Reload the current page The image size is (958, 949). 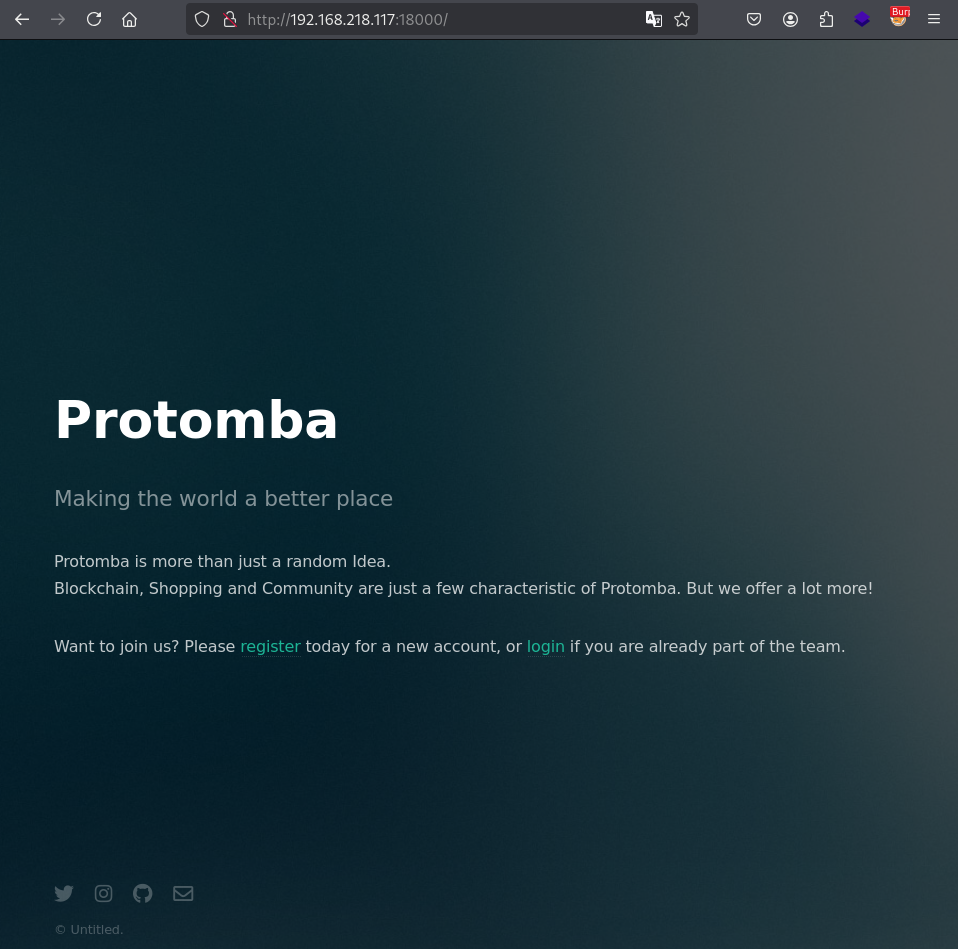point(93,20)
